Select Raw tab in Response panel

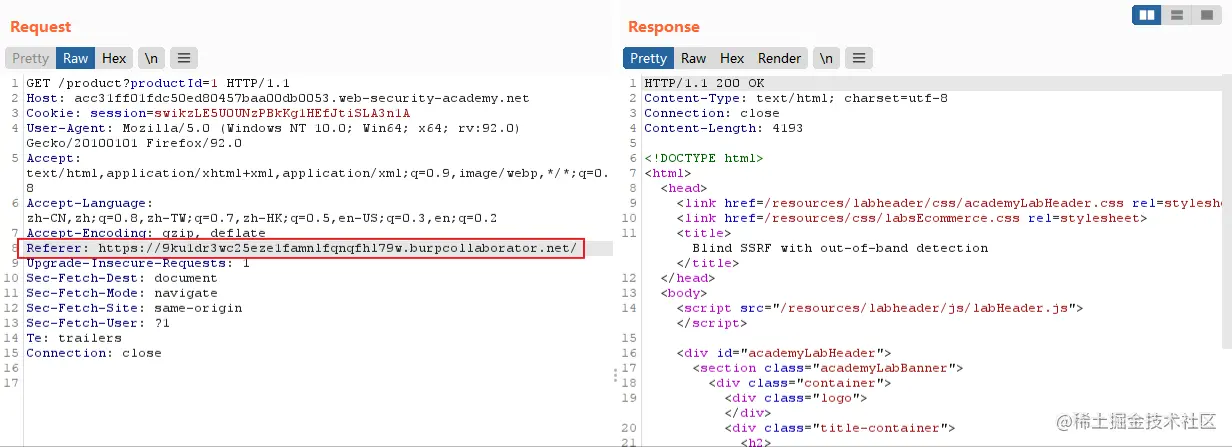pos(694,58)
